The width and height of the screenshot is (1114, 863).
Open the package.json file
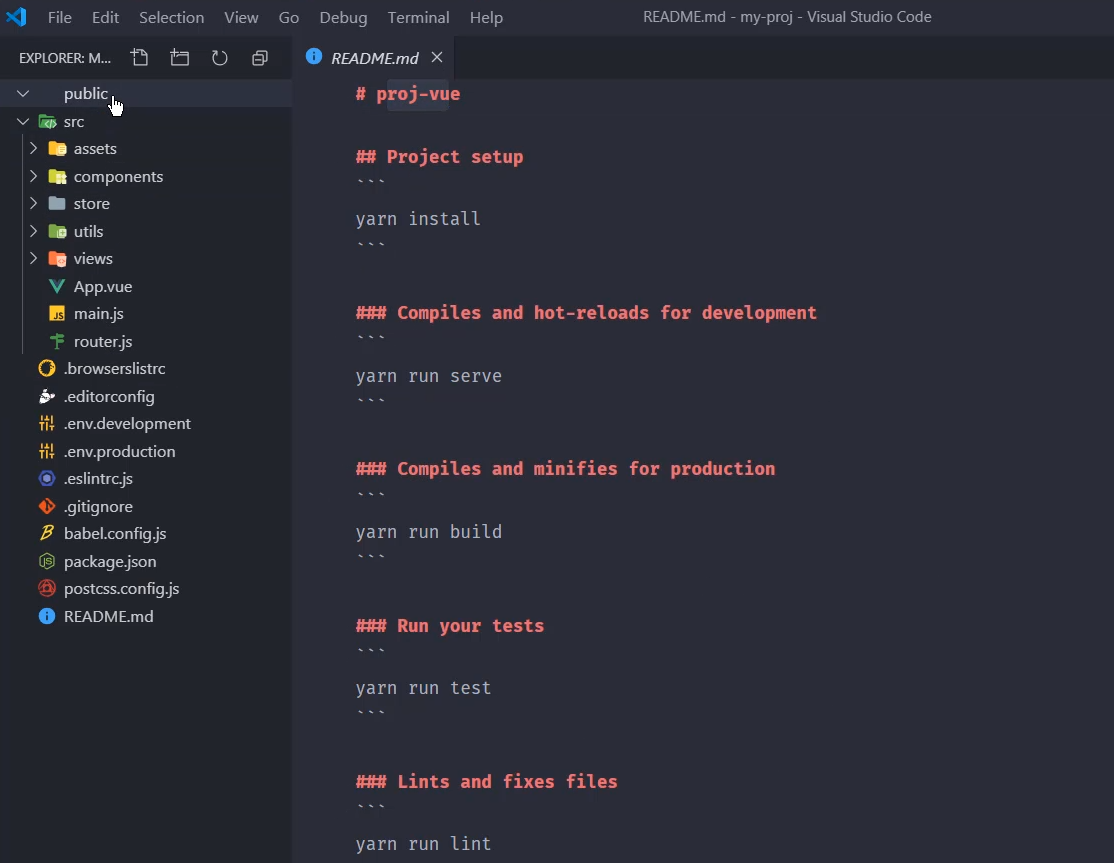tap(110, 561)
